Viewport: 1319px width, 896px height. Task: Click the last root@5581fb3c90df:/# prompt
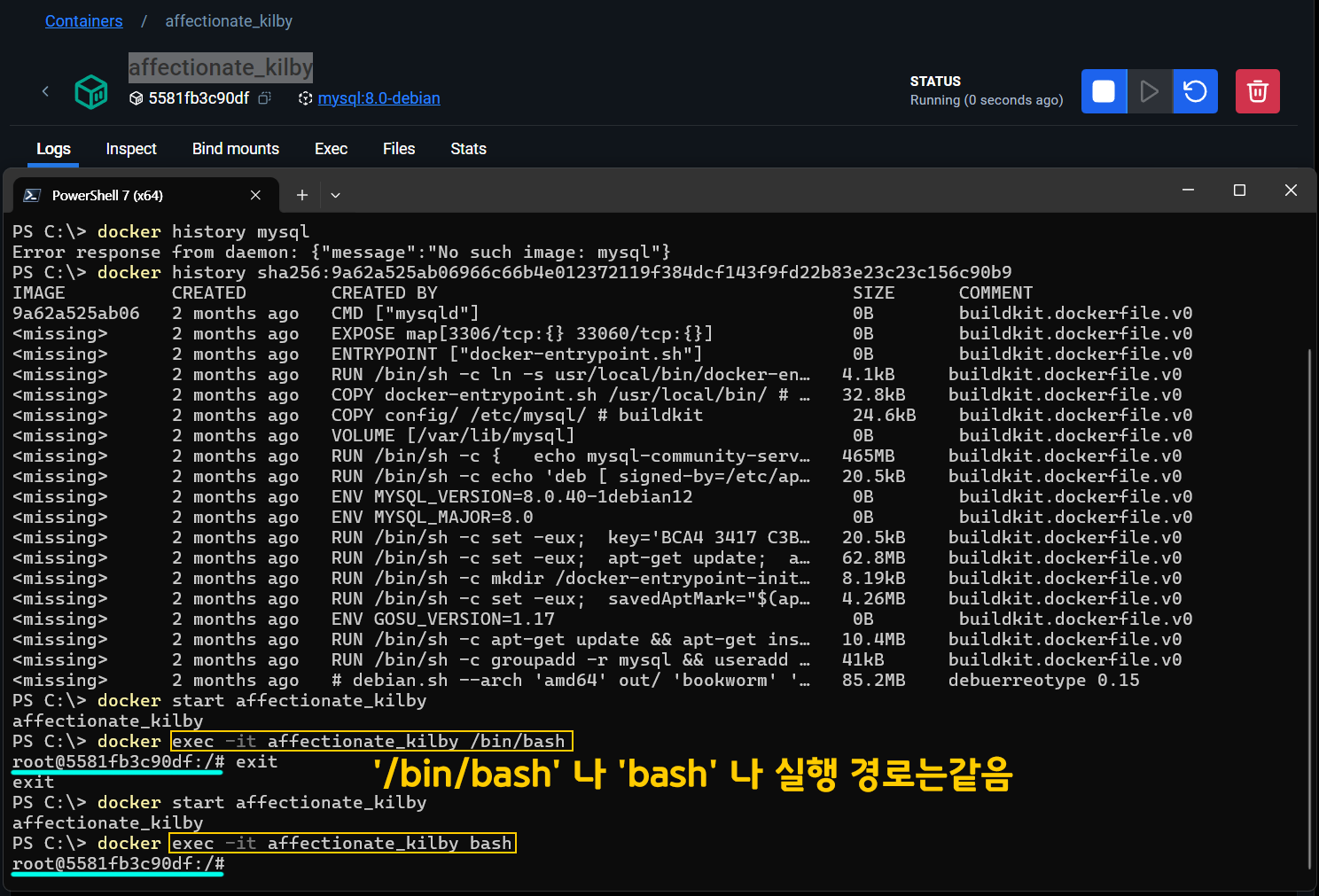118,863
